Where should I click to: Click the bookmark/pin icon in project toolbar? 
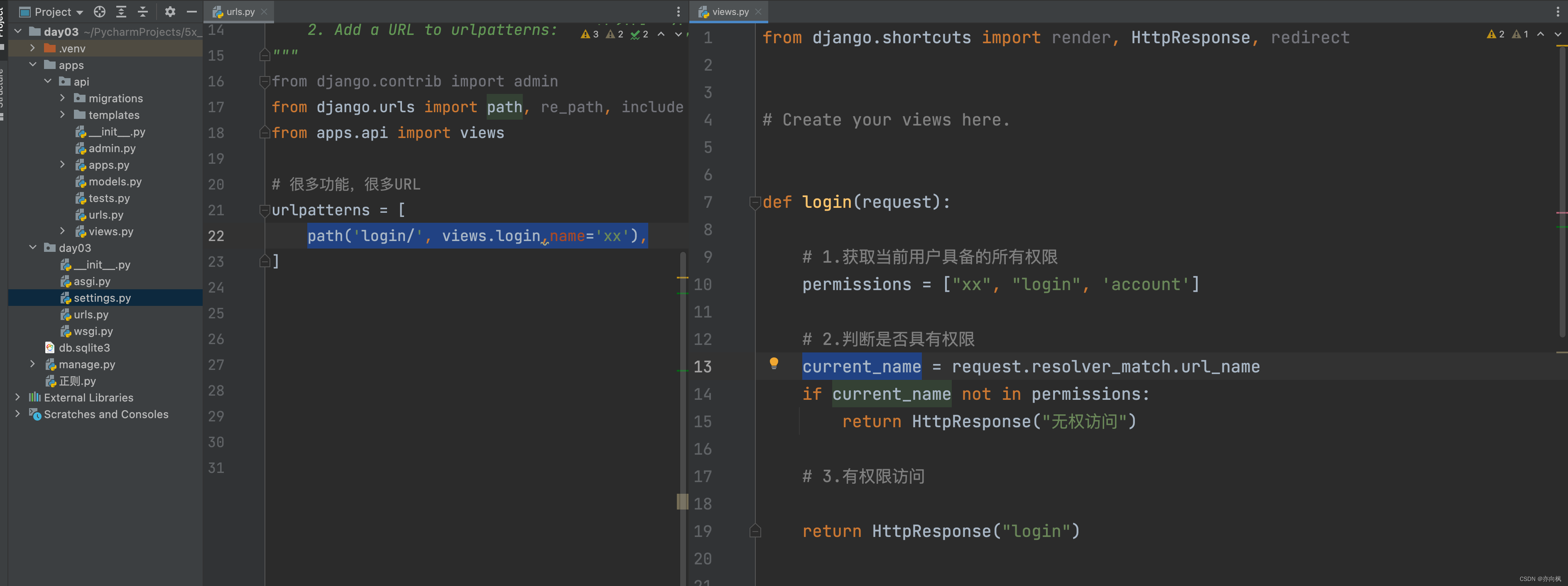[x=97, y=11]
